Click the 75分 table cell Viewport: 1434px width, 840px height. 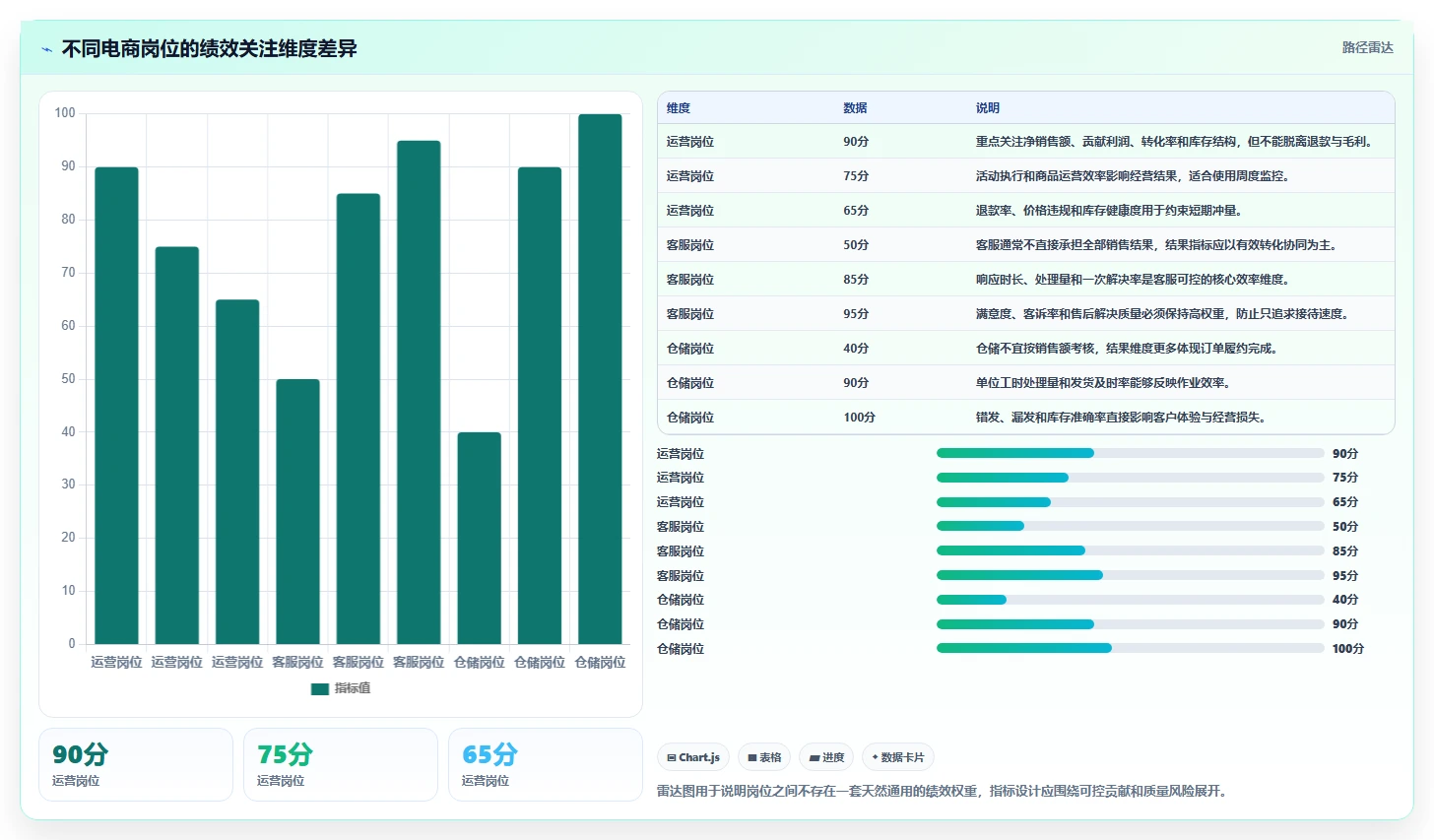(x=856, y=176)
